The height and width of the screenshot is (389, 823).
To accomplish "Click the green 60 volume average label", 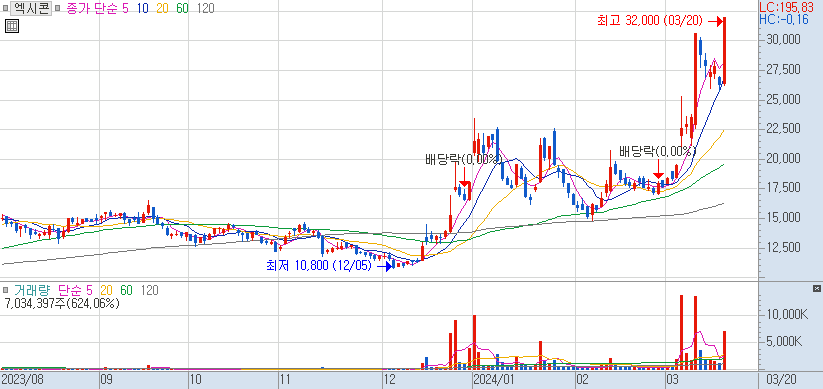I will 126,290.
